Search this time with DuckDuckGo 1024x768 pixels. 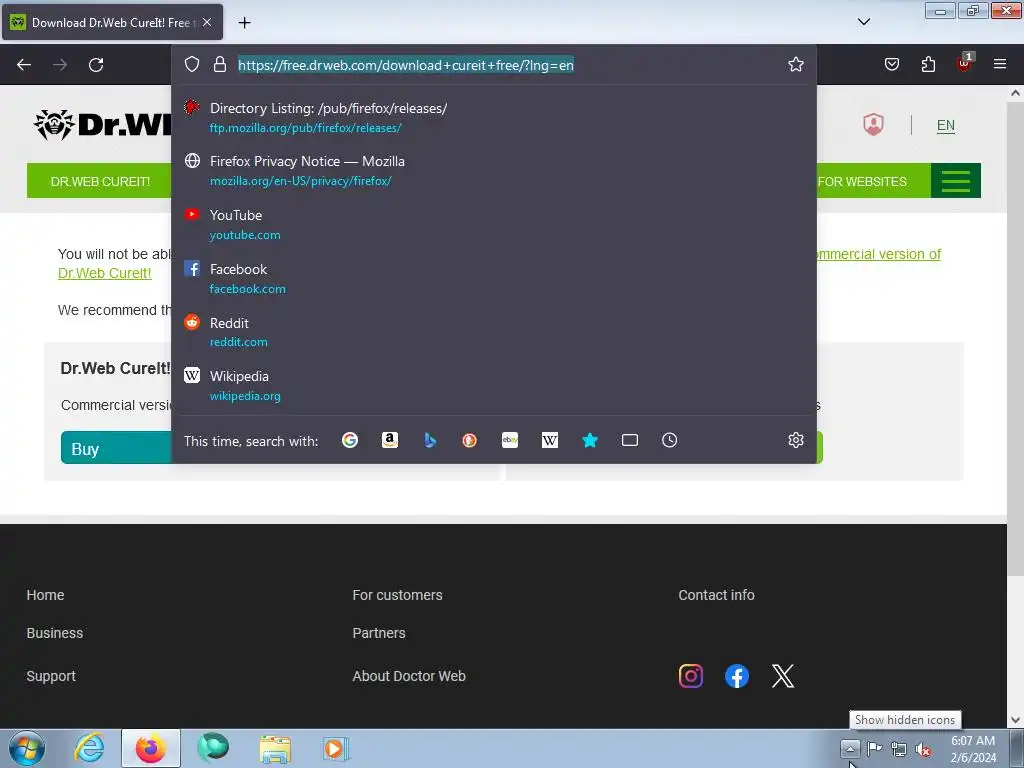tap(470, 440)
